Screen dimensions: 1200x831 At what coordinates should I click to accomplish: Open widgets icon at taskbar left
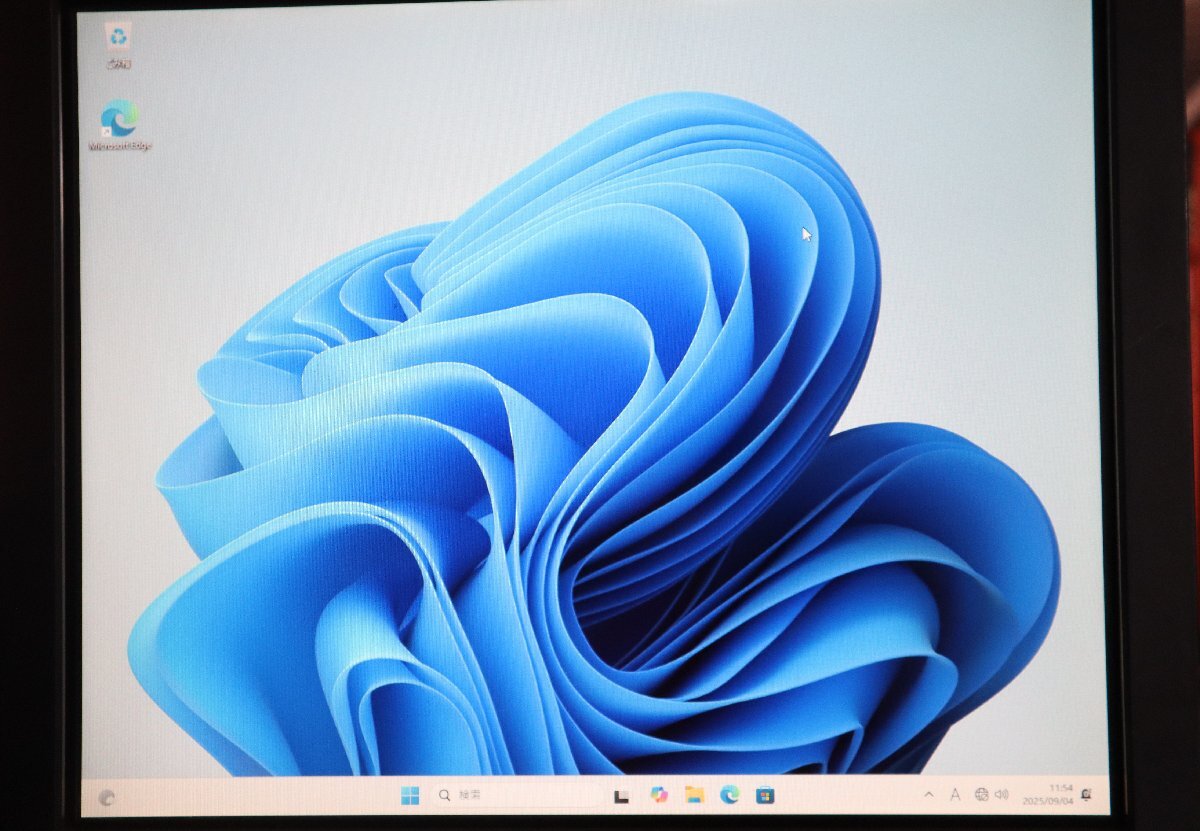107,797
